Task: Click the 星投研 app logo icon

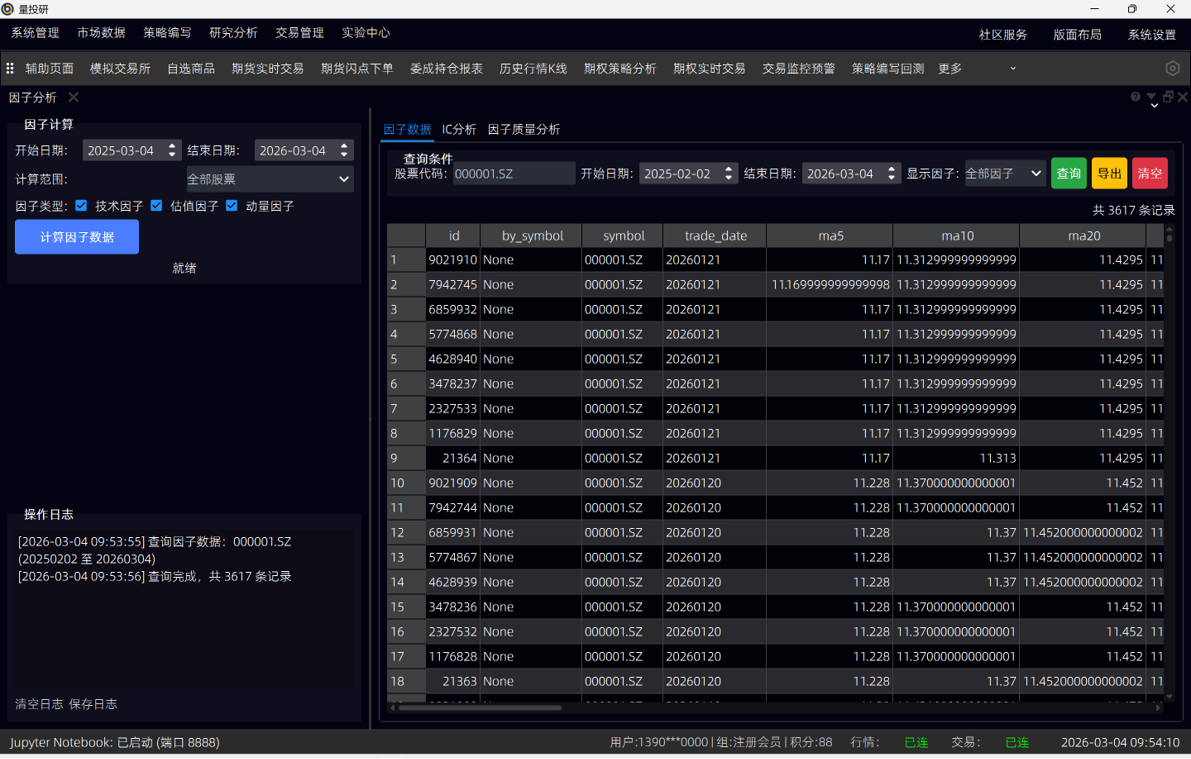Action: (x=8, y=9)
